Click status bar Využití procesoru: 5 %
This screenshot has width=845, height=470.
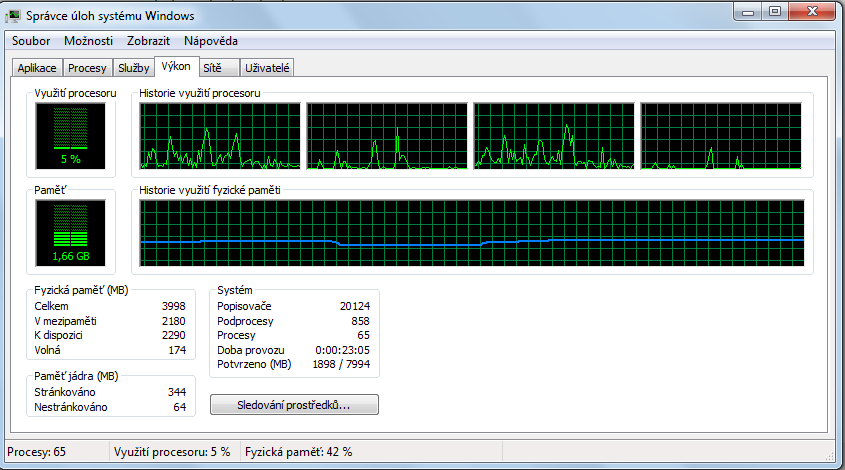(x=172, y=452)
